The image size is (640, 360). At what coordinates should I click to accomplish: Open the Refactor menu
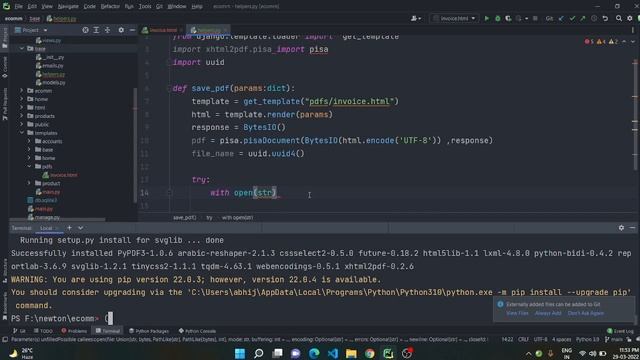tap(110, 7)
